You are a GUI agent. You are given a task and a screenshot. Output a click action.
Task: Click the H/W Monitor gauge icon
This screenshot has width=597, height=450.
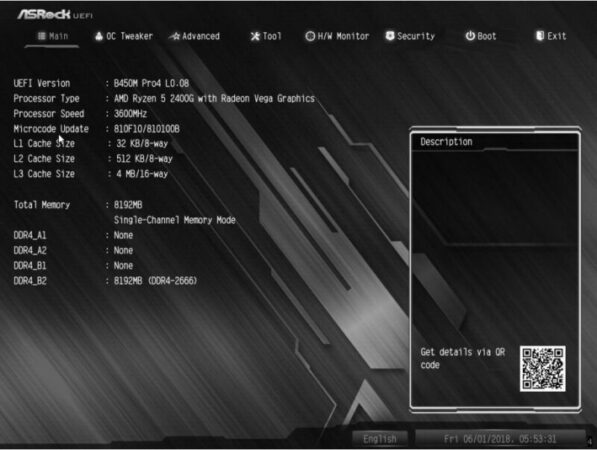310,36
